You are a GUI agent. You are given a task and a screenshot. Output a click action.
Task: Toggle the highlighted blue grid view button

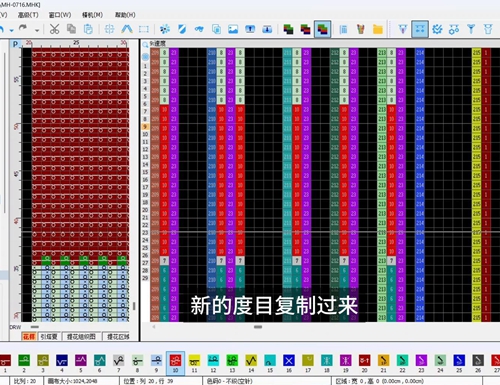420,29
